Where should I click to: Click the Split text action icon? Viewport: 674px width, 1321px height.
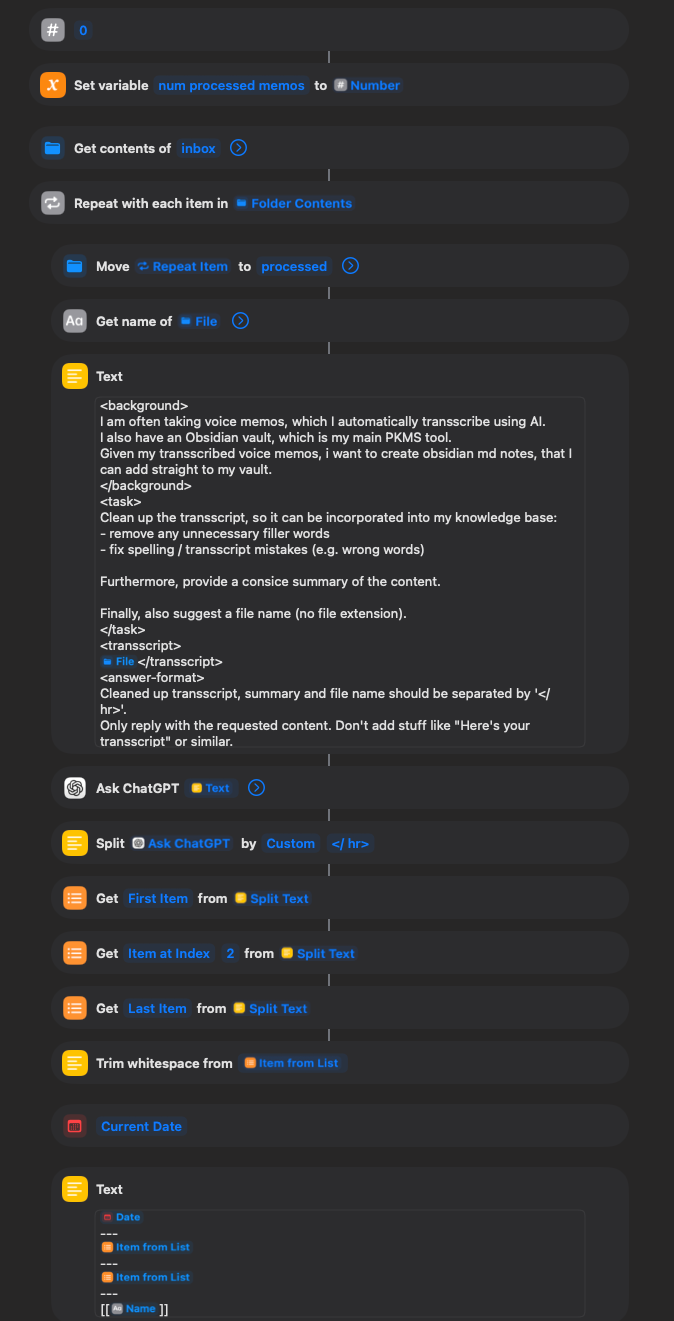(75, 843)
